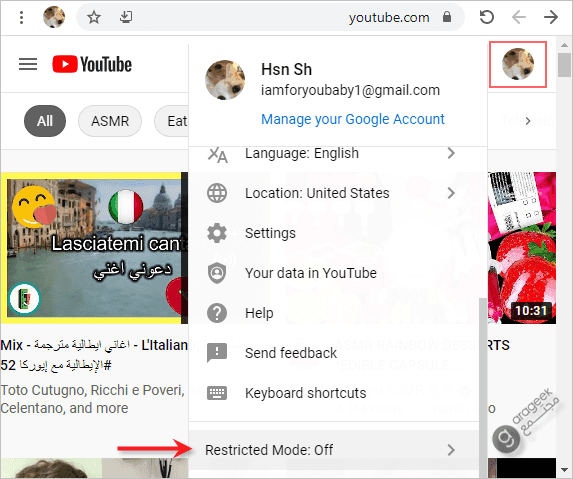Open Settings from account menu
Screen dimensions: 573x479
click(x=334, y=233)
